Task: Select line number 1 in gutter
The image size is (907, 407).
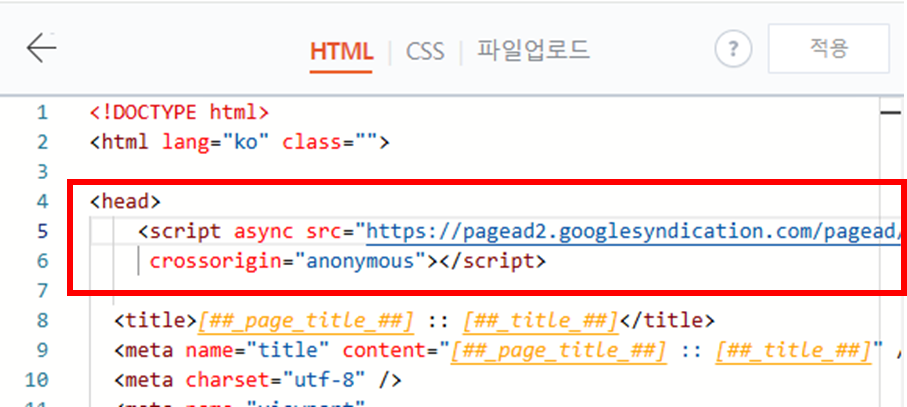Action: coord(42,112)
